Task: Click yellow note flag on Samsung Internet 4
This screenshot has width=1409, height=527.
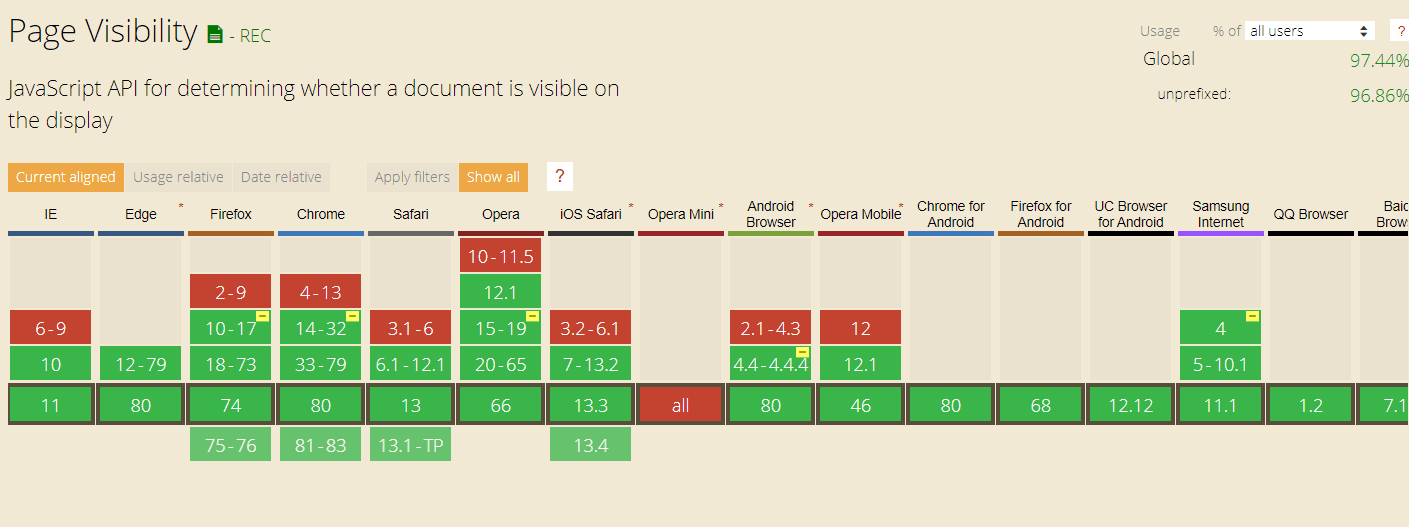Action: 1252,316
